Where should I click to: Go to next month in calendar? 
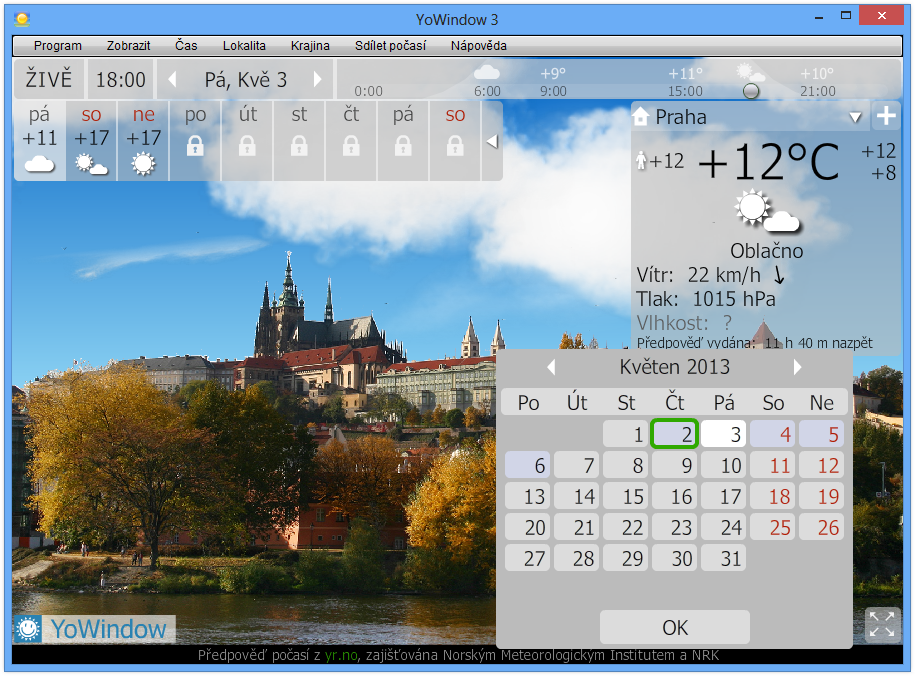tap(797, 367)
